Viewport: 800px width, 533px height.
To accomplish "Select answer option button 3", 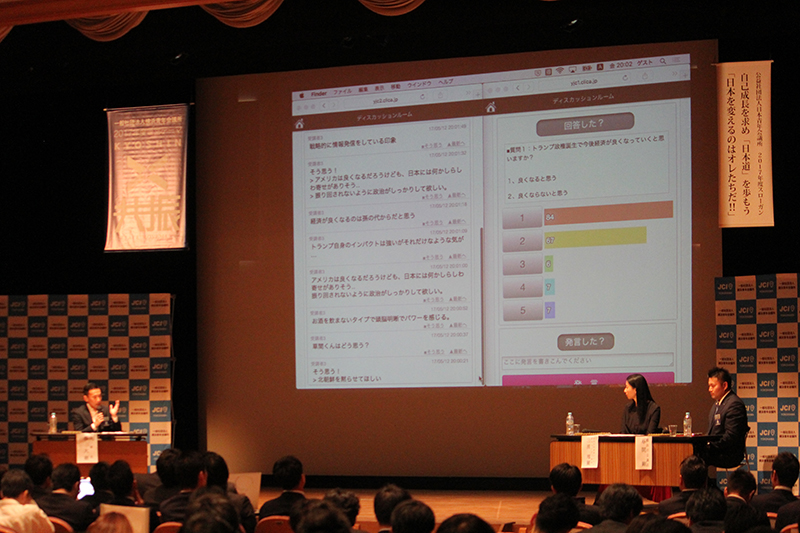I will tap(521, 265).
